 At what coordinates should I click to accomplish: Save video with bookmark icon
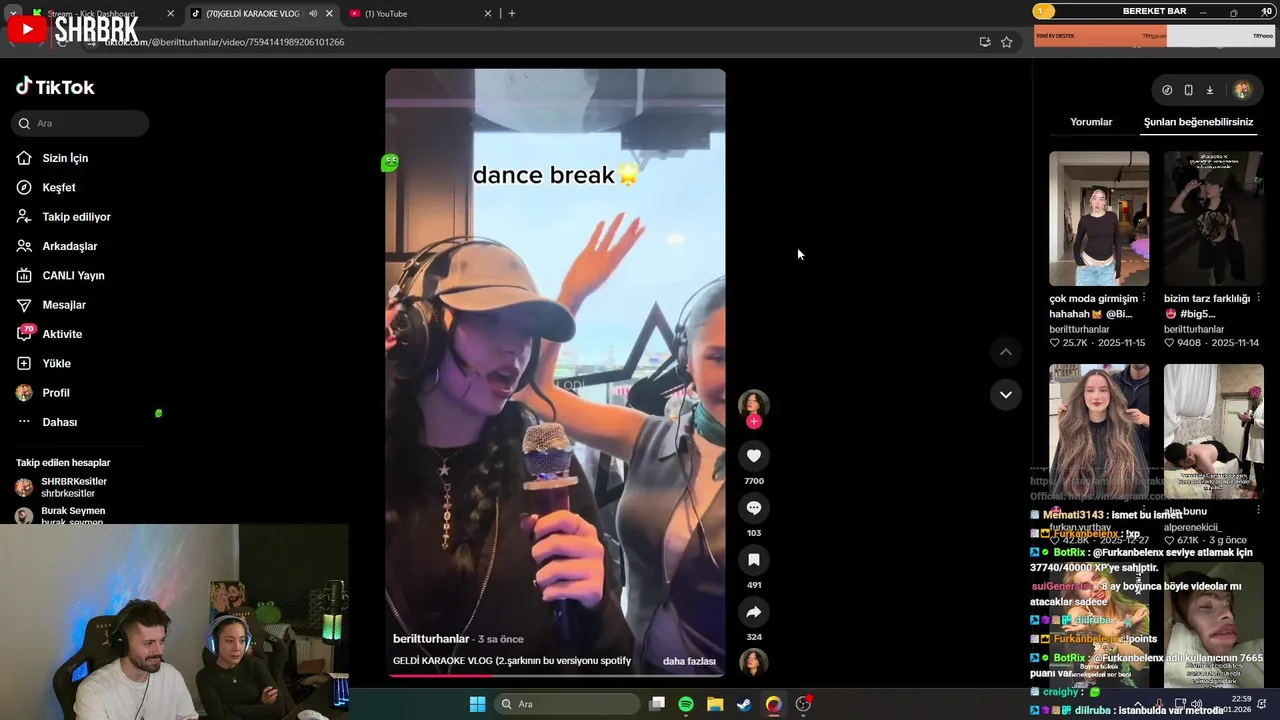click(x=754, y=560)
